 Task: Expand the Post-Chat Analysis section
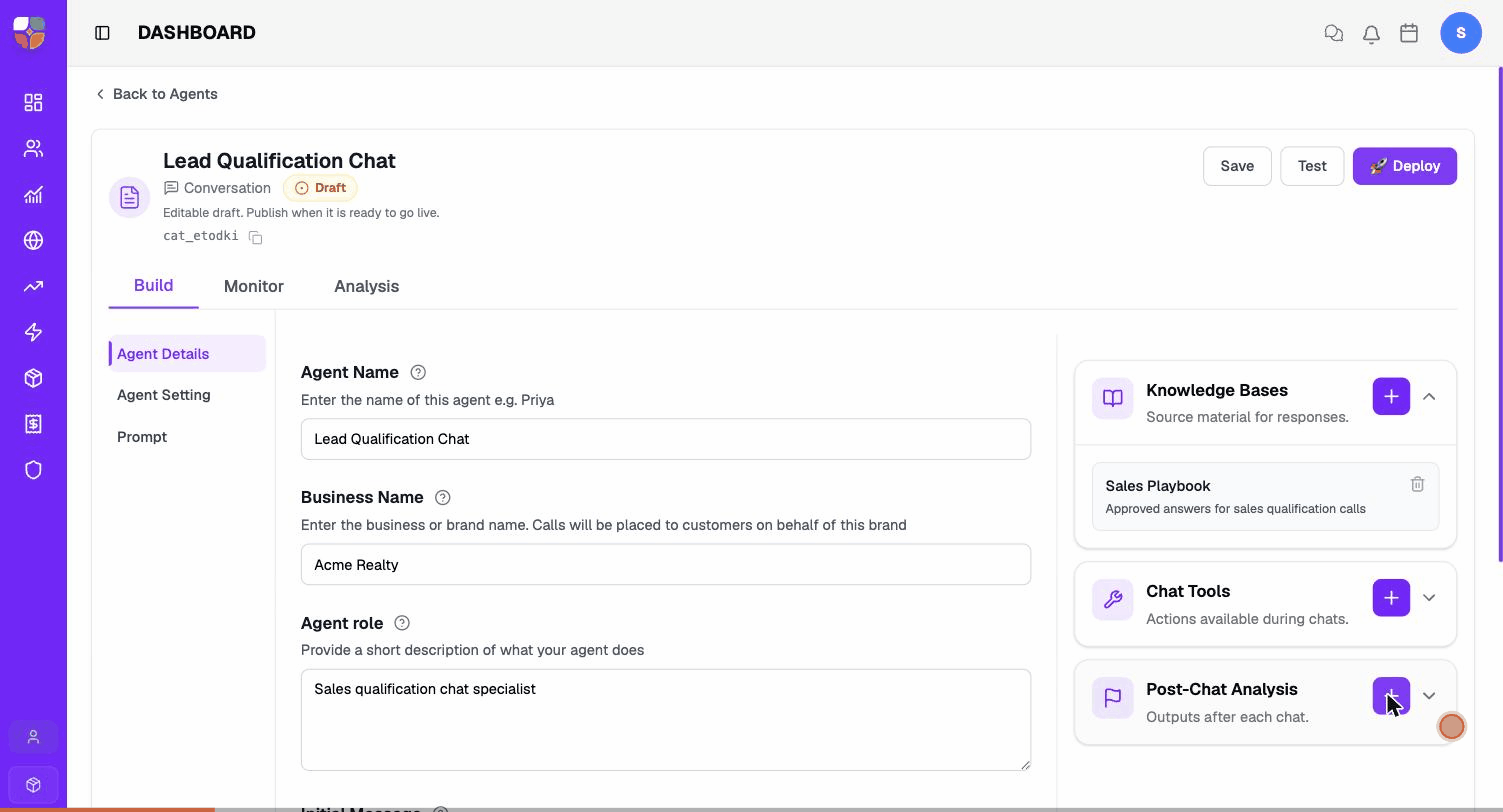pos(1429,696)
